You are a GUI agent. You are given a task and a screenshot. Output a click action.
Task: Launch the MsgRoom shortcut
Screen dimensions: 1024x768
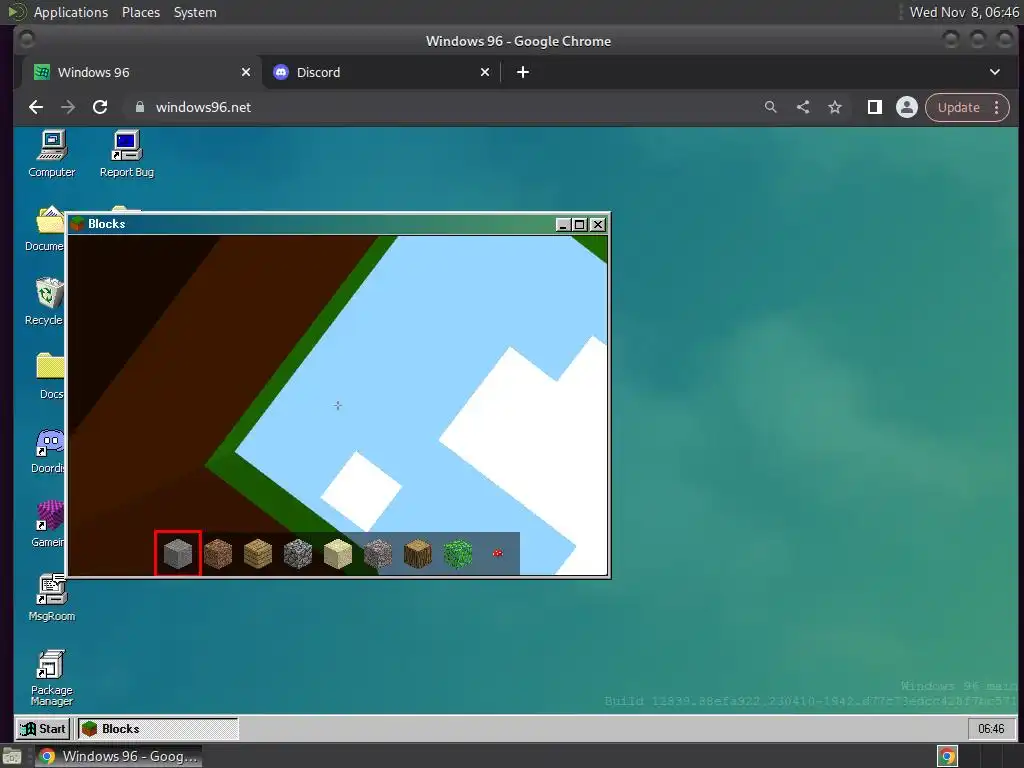52,598
